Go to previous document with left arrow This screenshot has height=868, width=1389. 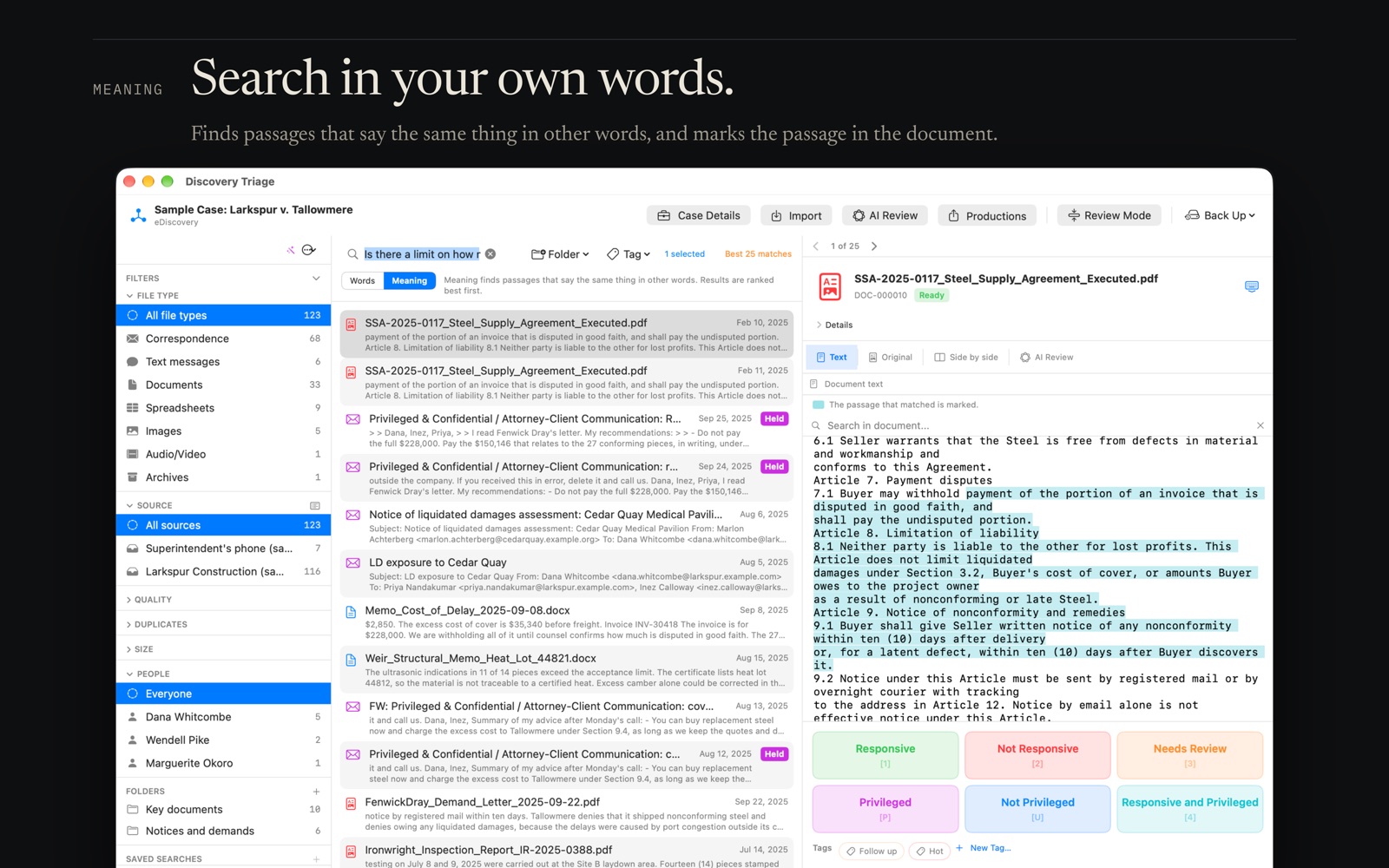point(816,247)
